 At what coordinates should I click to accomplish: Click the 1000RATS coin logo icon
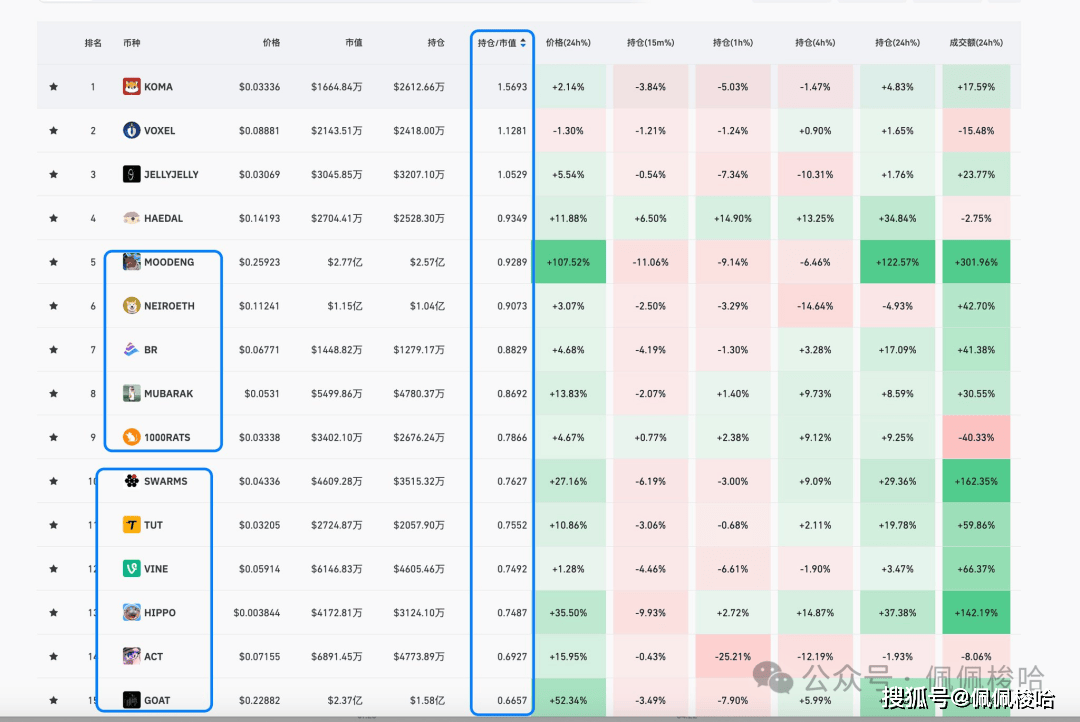point(132,437)
